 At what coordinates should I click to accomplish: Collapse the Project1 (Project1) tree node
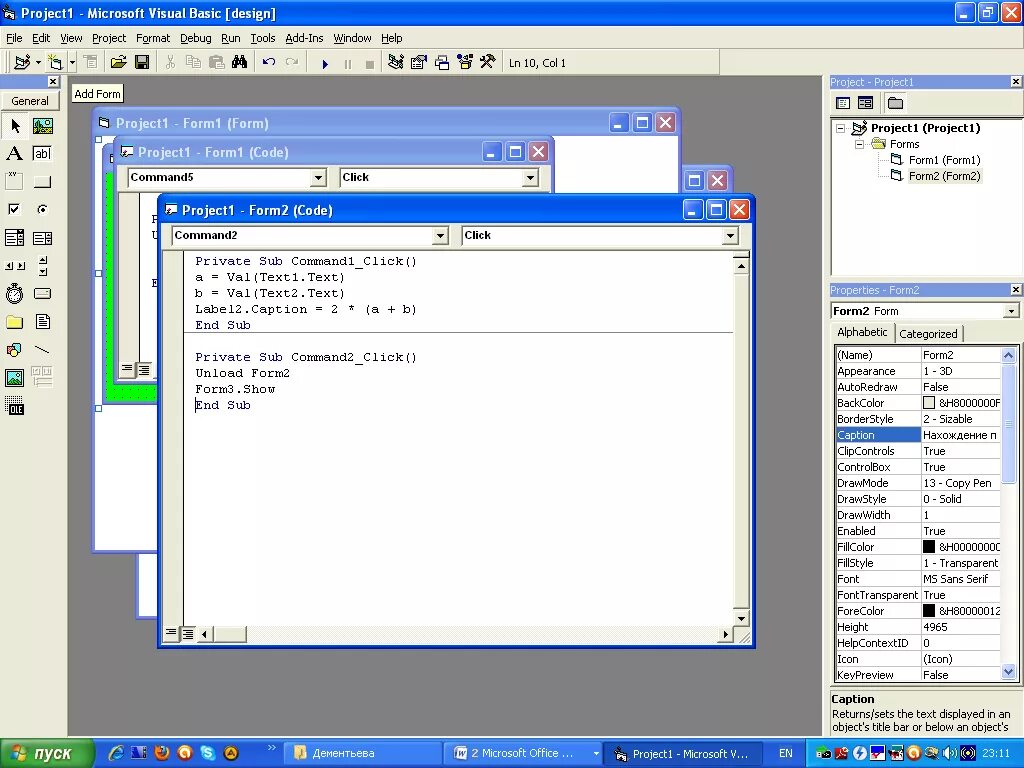coord(841,128)
